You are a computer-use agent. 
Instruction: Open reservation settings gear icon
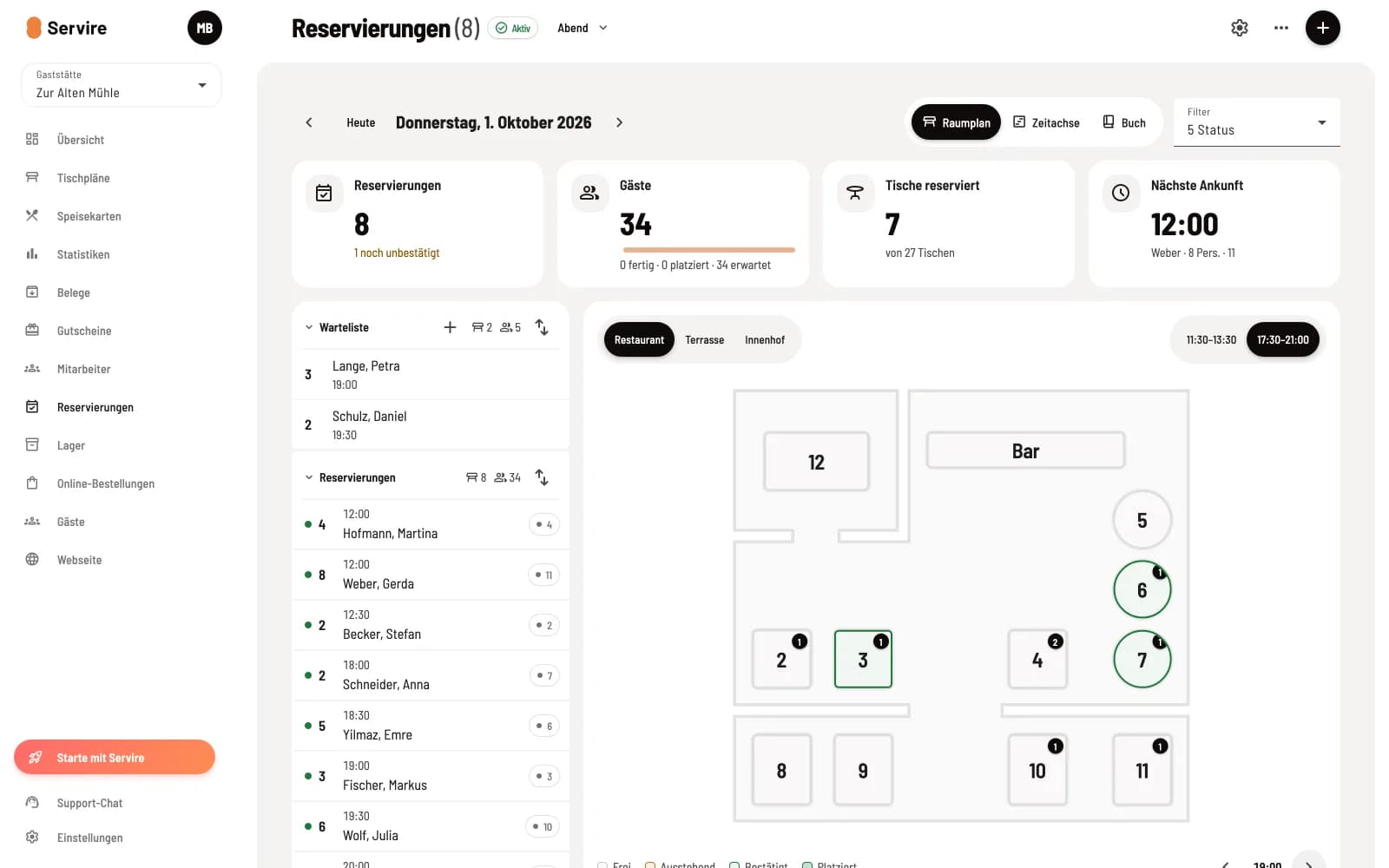[x=1240, y=28]
